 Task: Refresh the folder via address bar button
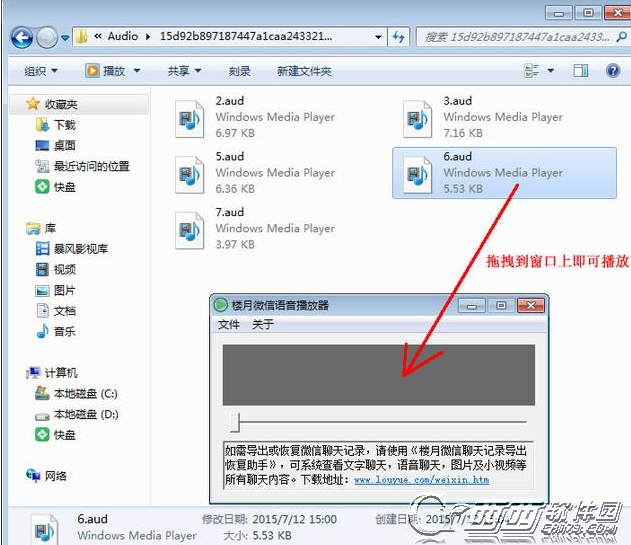398,37
